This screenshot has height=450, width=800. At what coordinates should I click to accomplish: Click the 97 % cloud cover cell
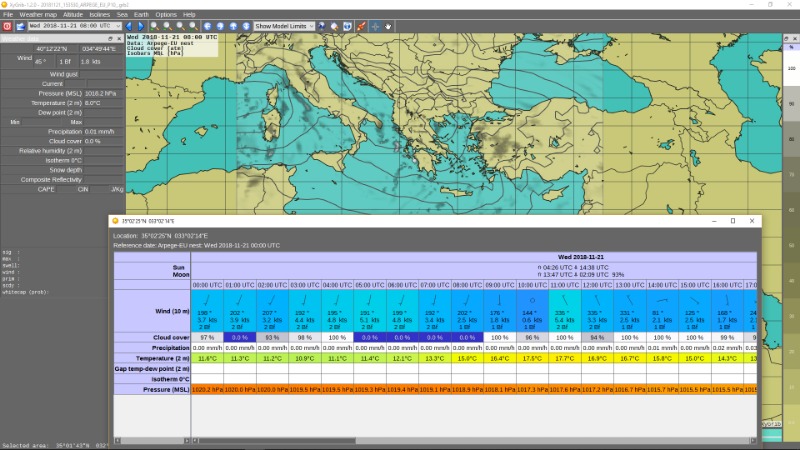point(207,337)
